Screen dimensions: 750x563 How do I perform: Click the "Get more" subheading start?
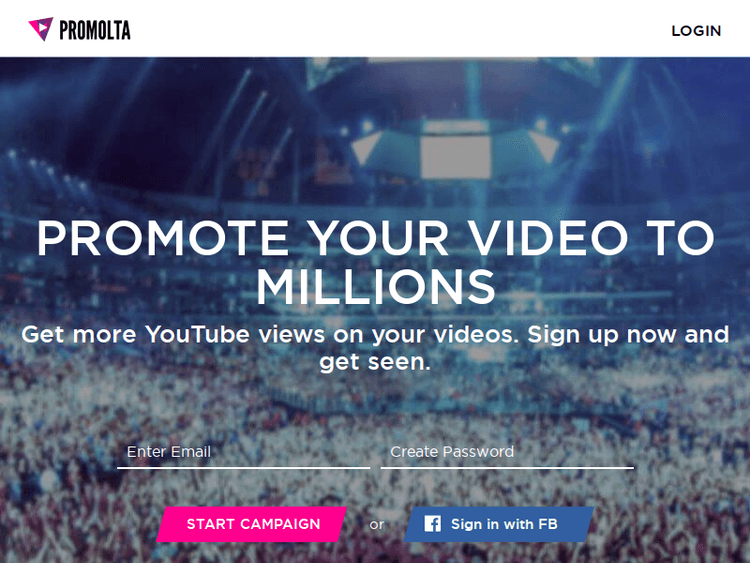click(x=78, y=334)
